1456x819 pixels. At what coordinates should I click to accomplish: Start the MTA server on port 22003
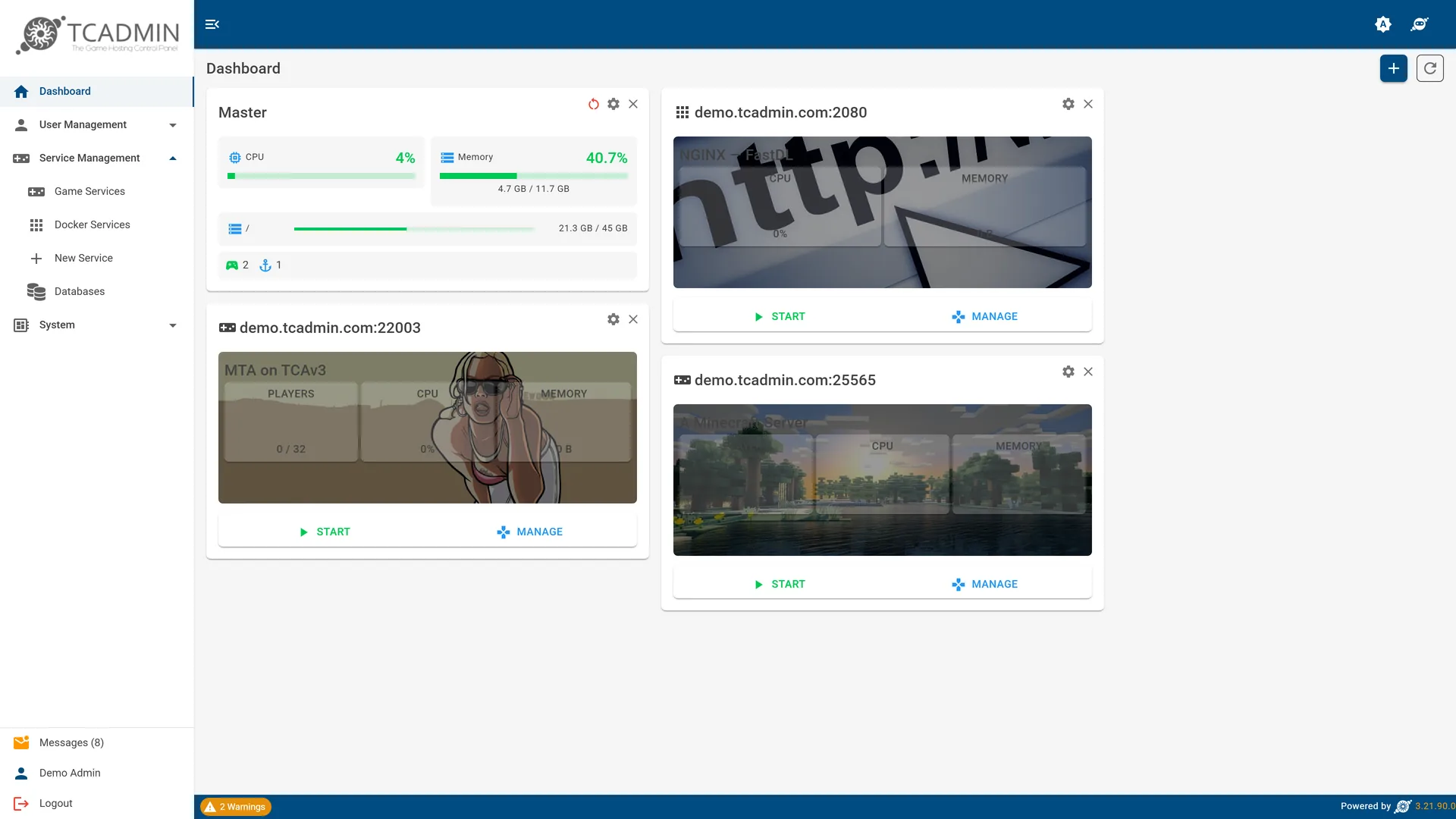click(325, 532)
